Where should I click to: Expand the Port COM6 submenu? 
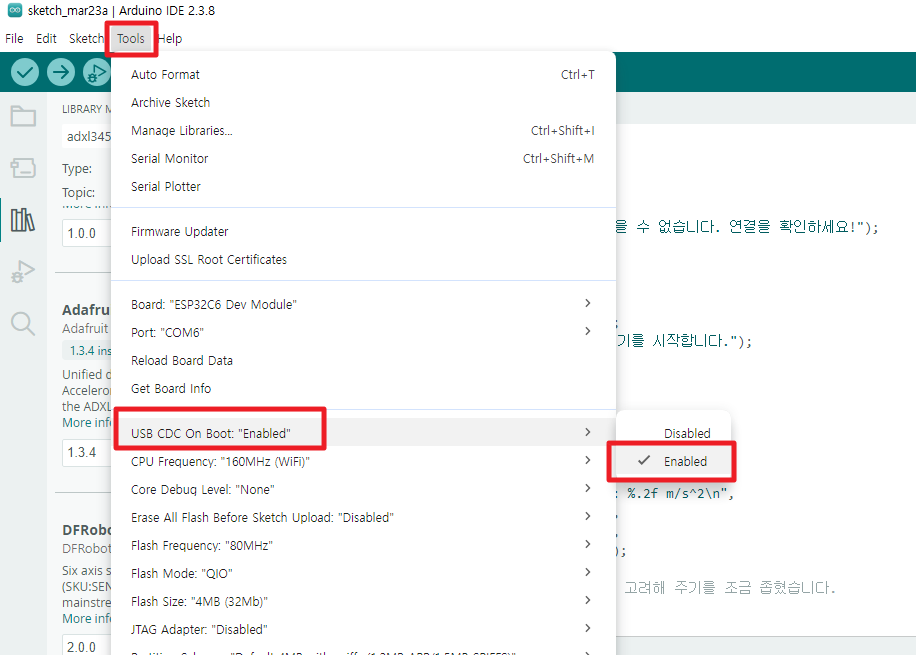363,332
